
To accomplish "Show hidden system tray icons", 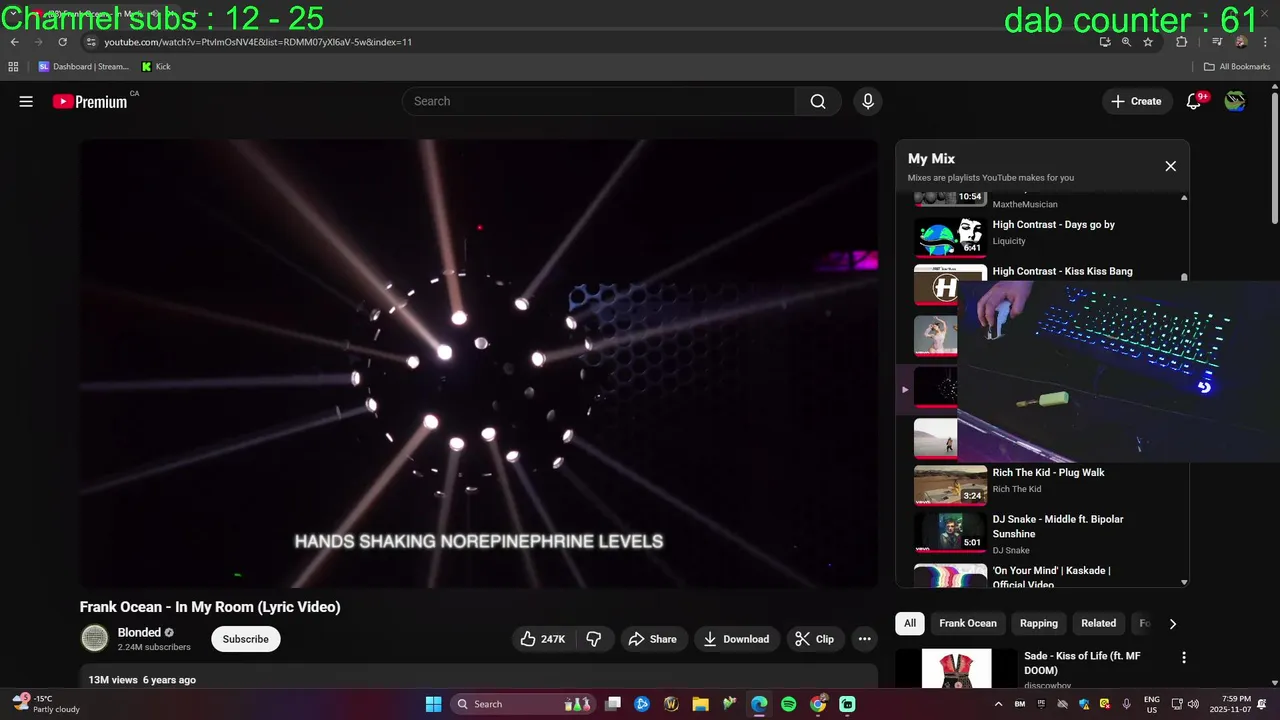I will click(x=998, y=704).
